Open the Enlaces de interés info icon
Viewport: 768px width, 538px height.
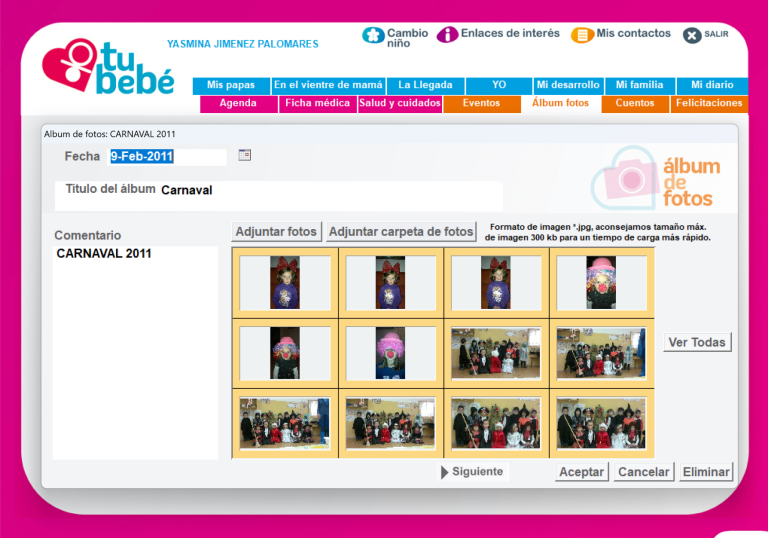point(448,35)
